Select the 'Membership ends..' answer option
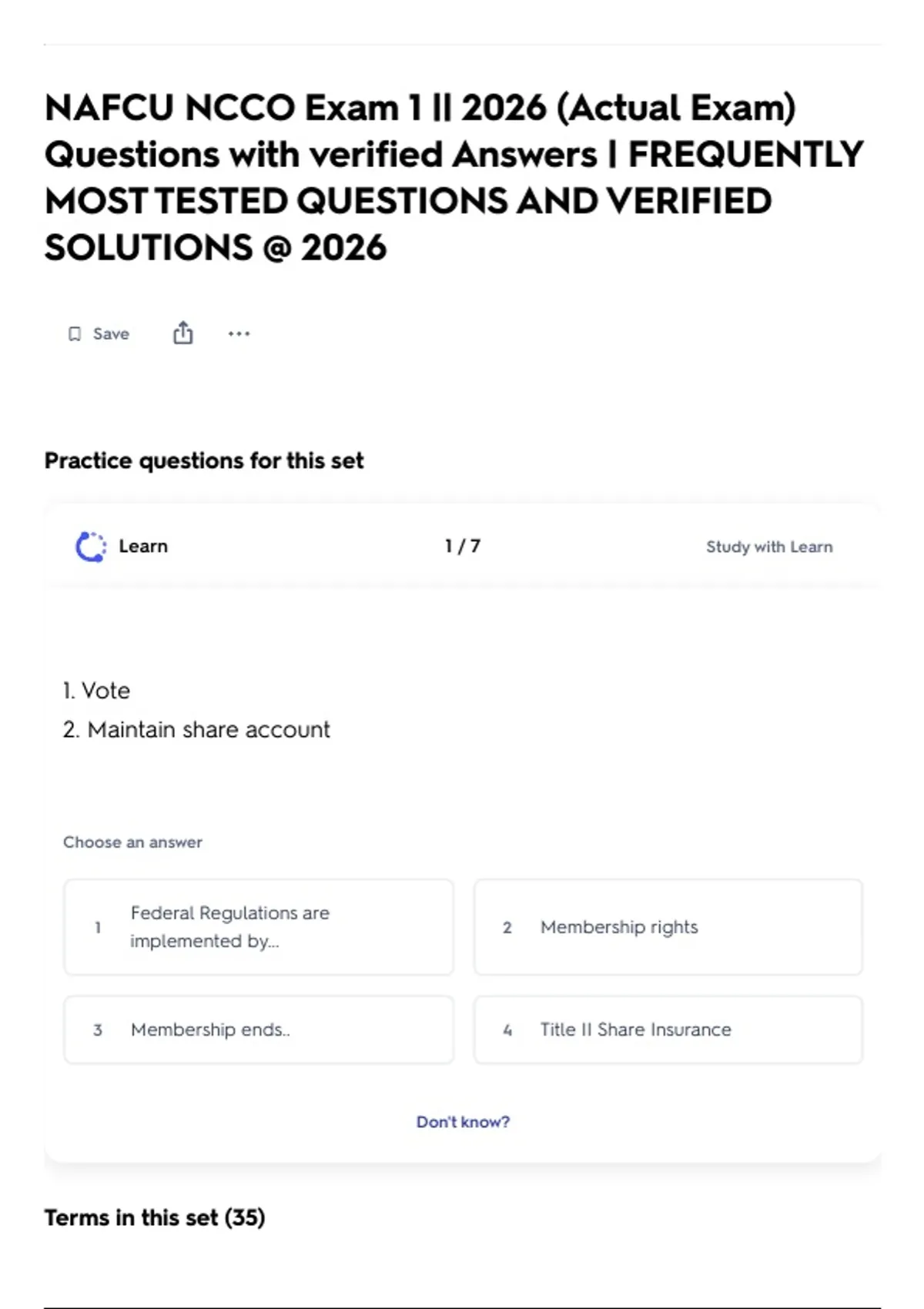The image size is (924, 1309). pos(259,1029)
